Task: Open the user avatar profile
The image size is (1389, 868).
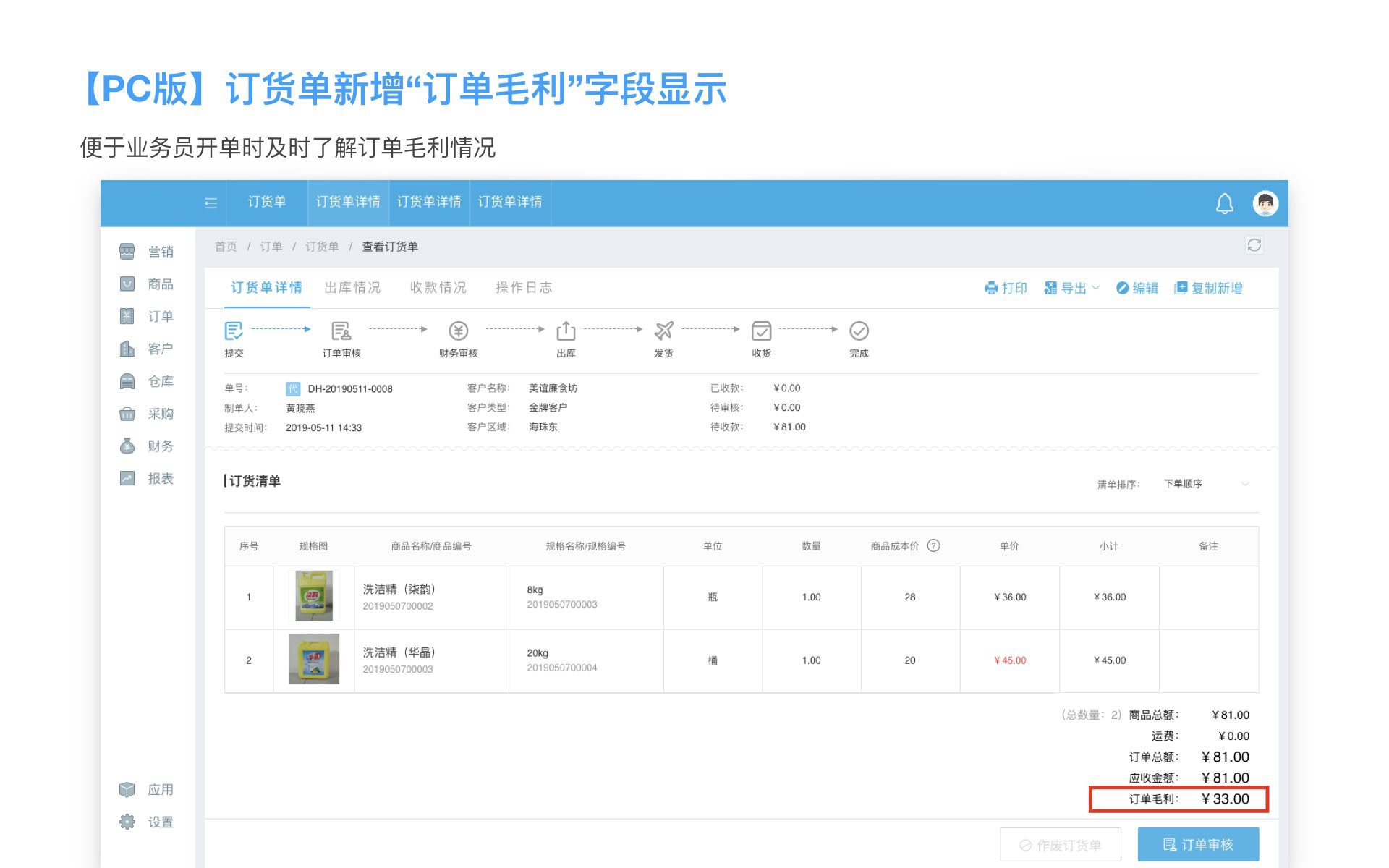Action: click(x=1265, y=203)
